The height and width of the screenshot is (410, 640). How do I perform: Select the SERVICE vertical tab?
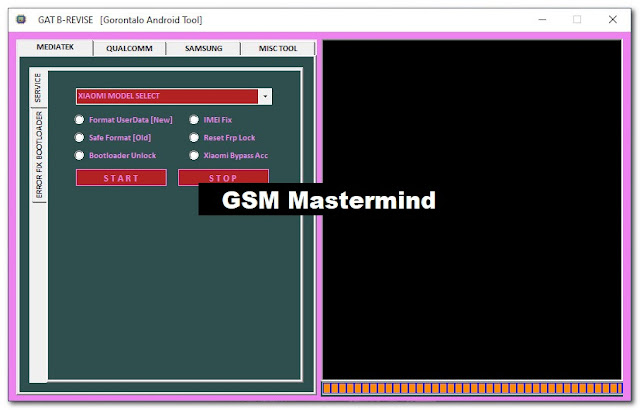tap(38, 88)
